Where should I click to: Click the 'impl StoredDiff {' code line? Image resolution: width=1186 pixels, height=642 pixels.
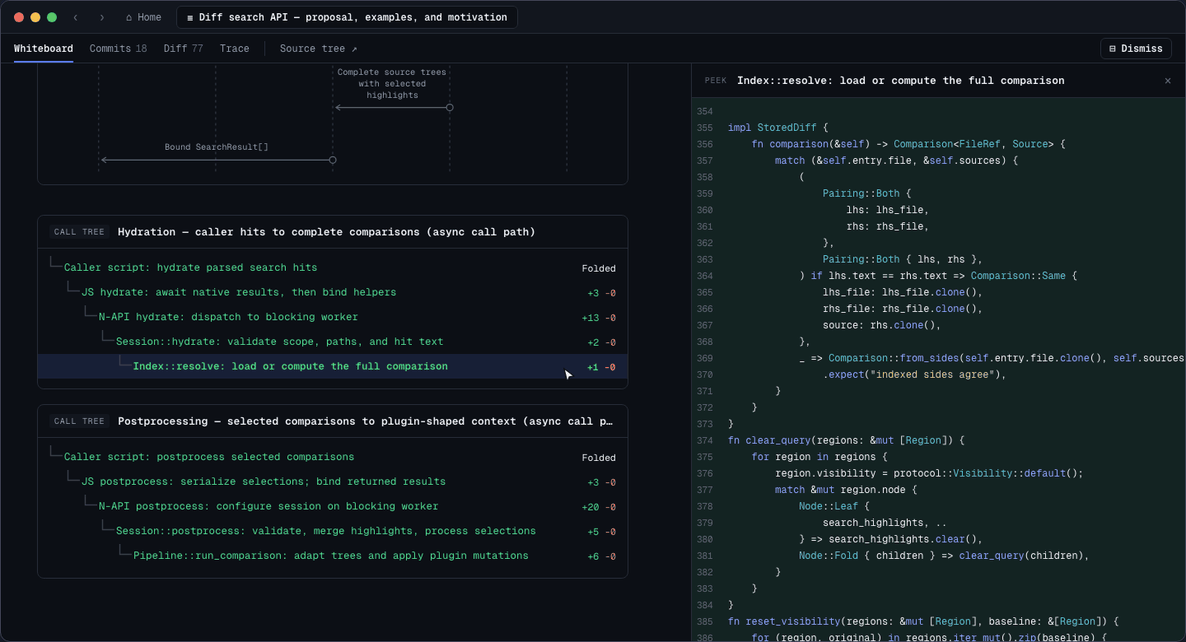778,128
